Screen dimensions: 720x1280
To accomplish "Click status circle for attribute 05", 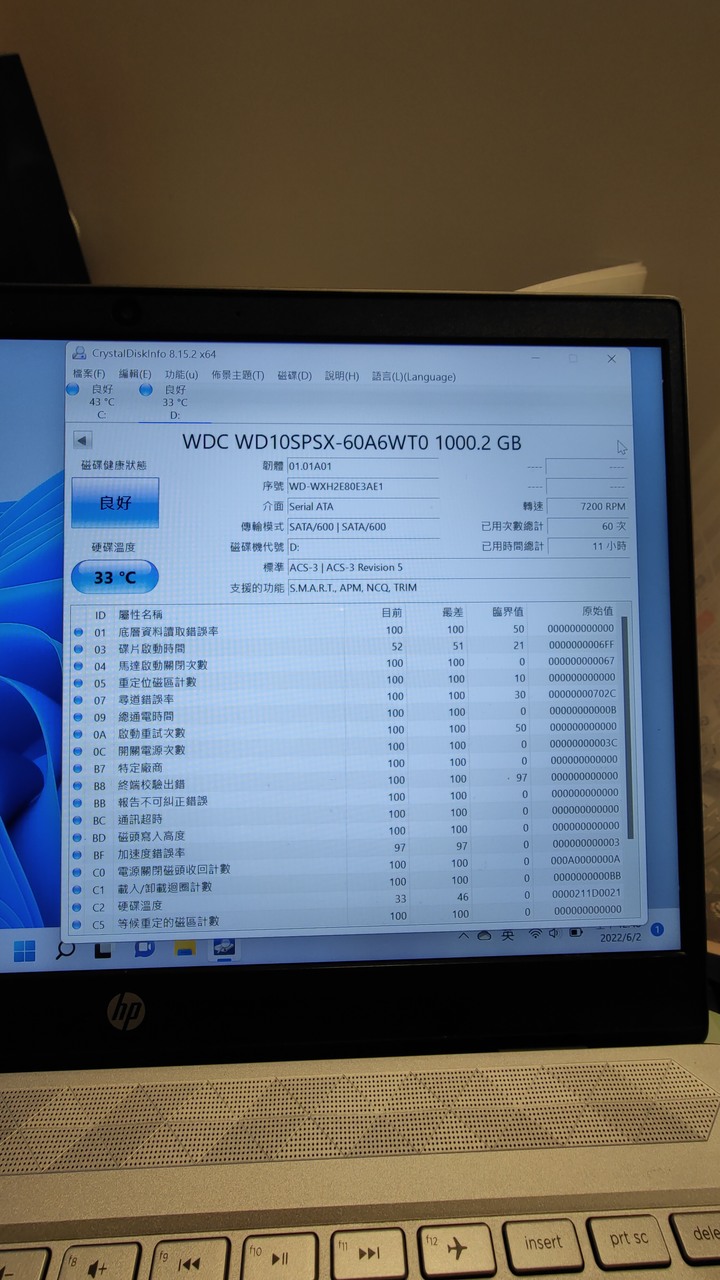I will [x=79, y=682].
